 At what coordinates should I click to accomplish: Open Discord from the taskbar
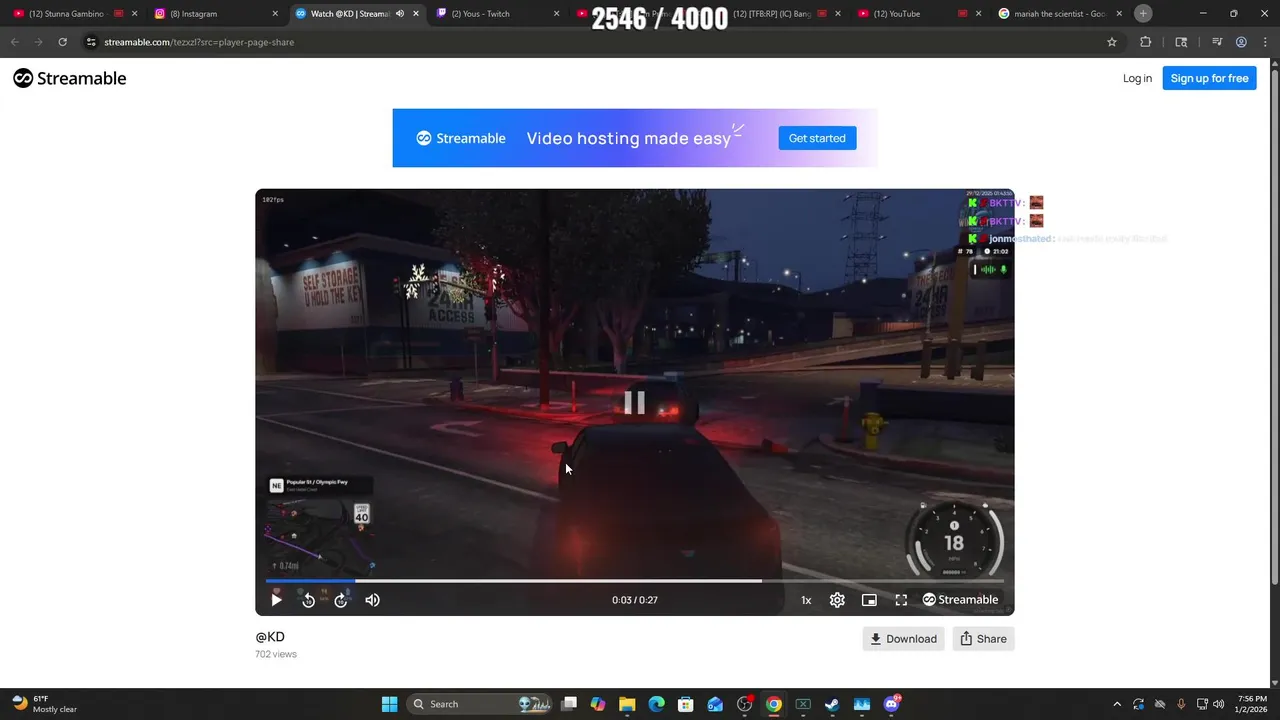coord(891,704)
